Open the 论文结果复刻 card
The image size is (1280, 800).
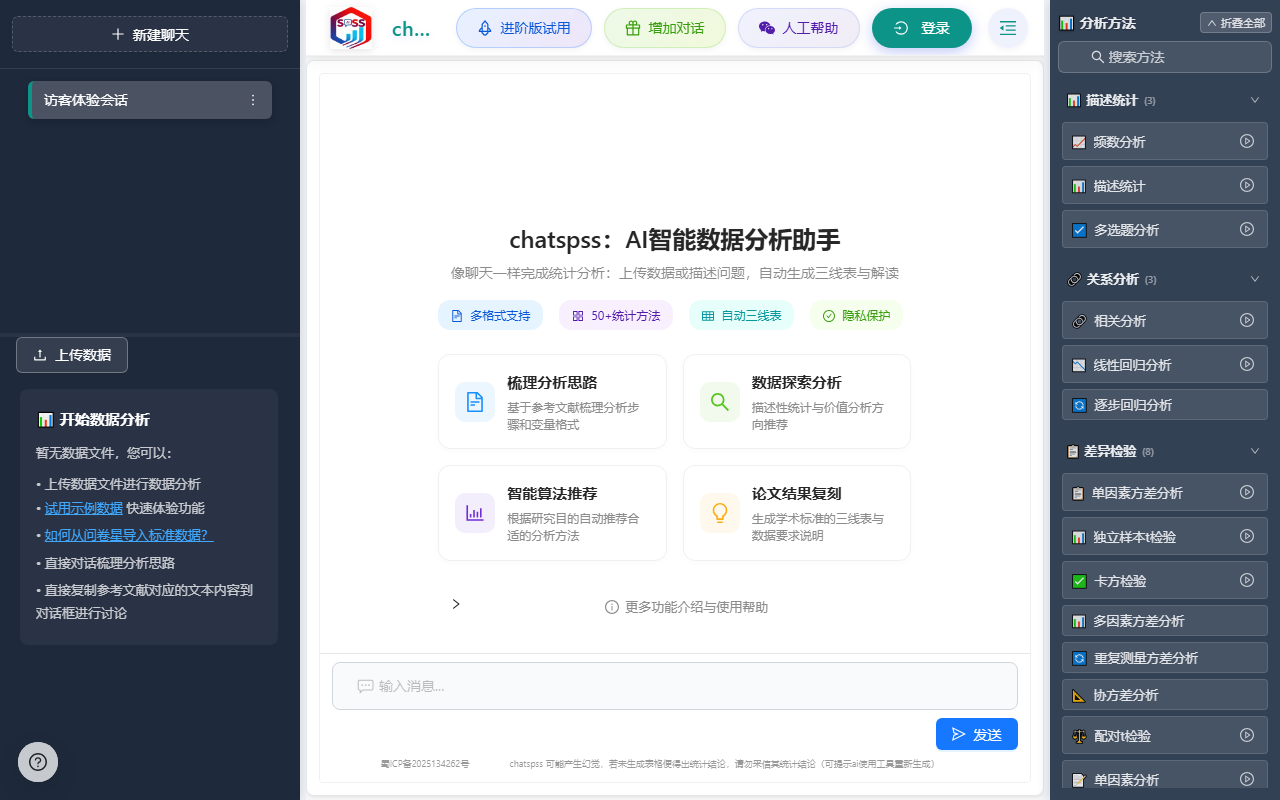tap(797, 513)
